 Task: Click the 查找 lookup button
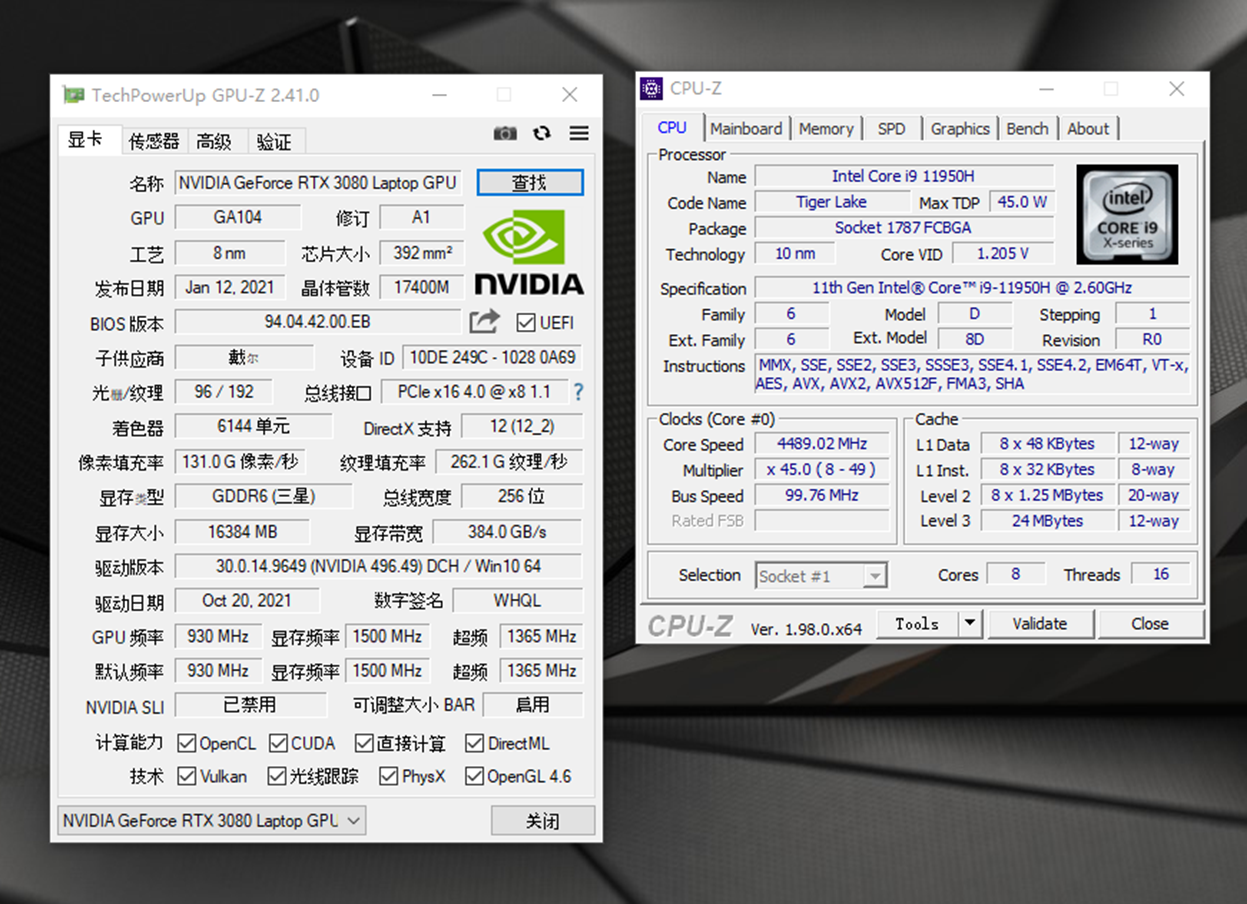[x=530, y=182]
